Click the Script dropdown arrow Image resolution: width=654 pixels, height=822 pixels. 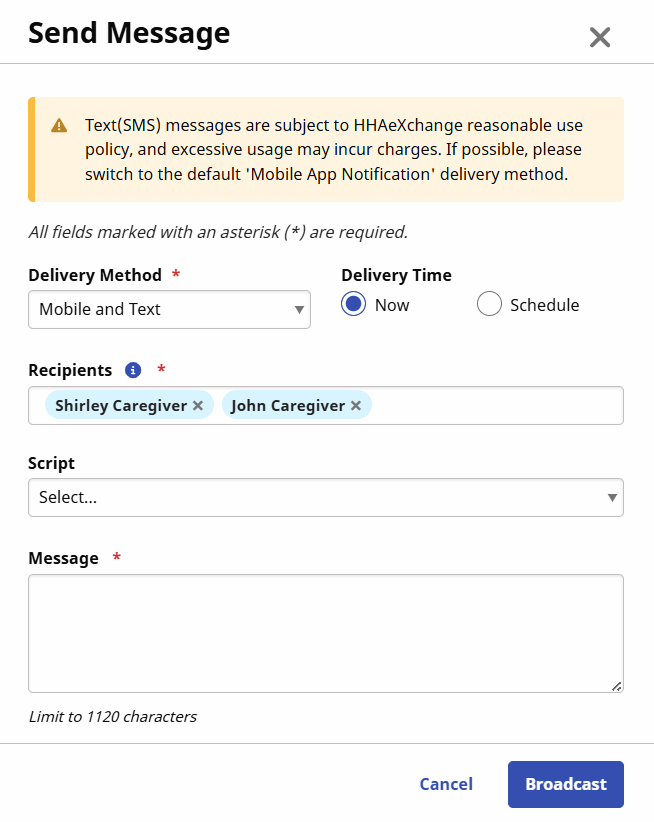610,497
